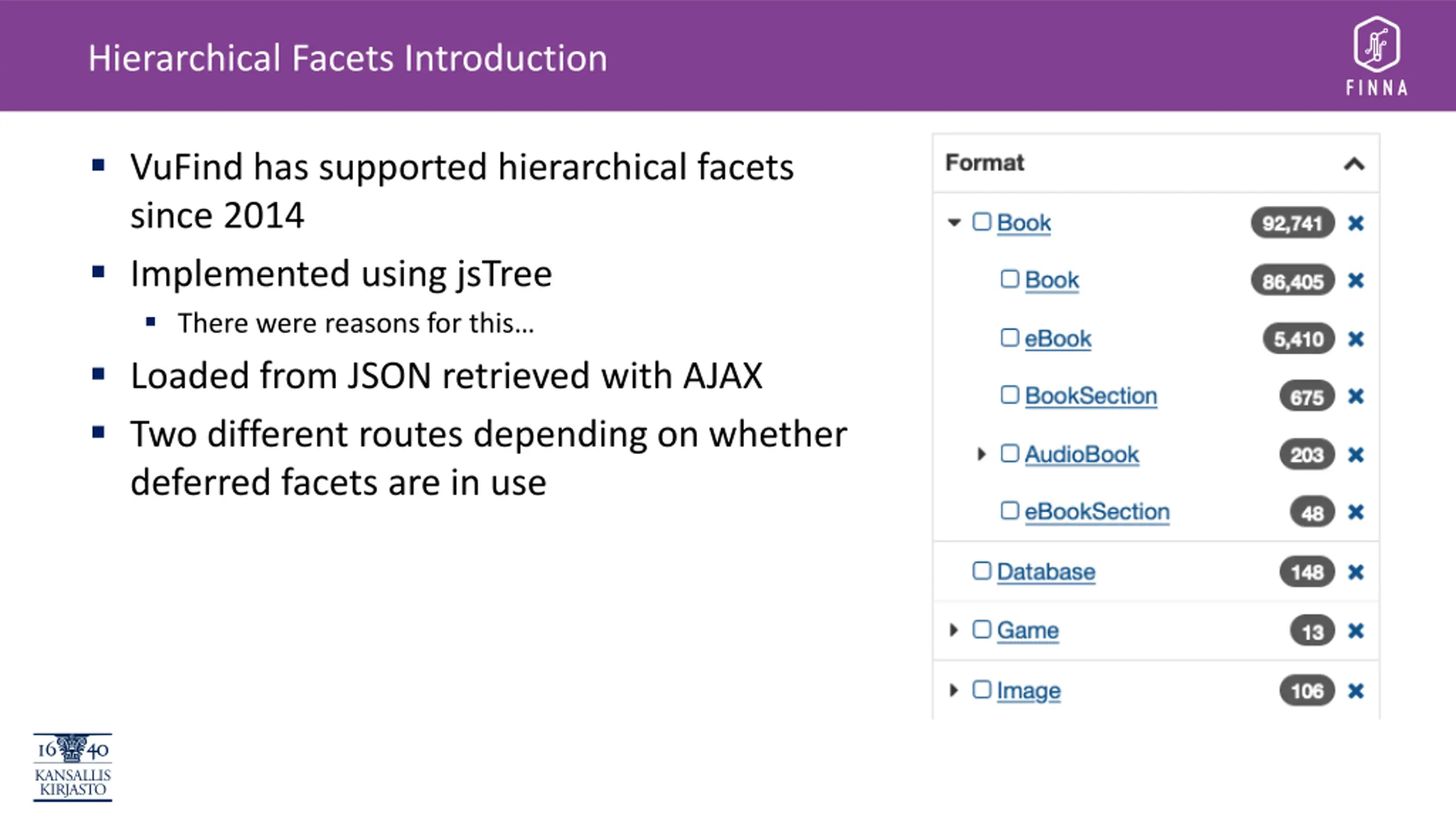Click the Format panel heading
Viewport: 1456px width, 819px height.
985,163
